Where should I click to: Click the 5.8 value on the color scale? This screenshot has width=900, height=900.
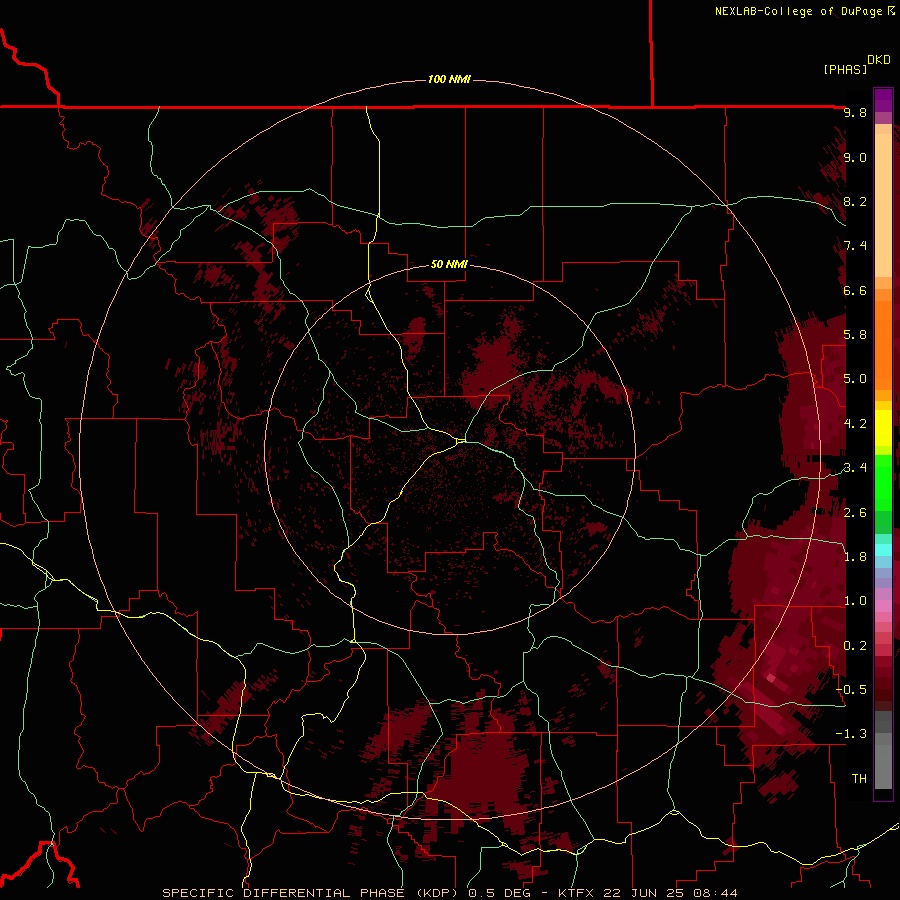point(855,335)
